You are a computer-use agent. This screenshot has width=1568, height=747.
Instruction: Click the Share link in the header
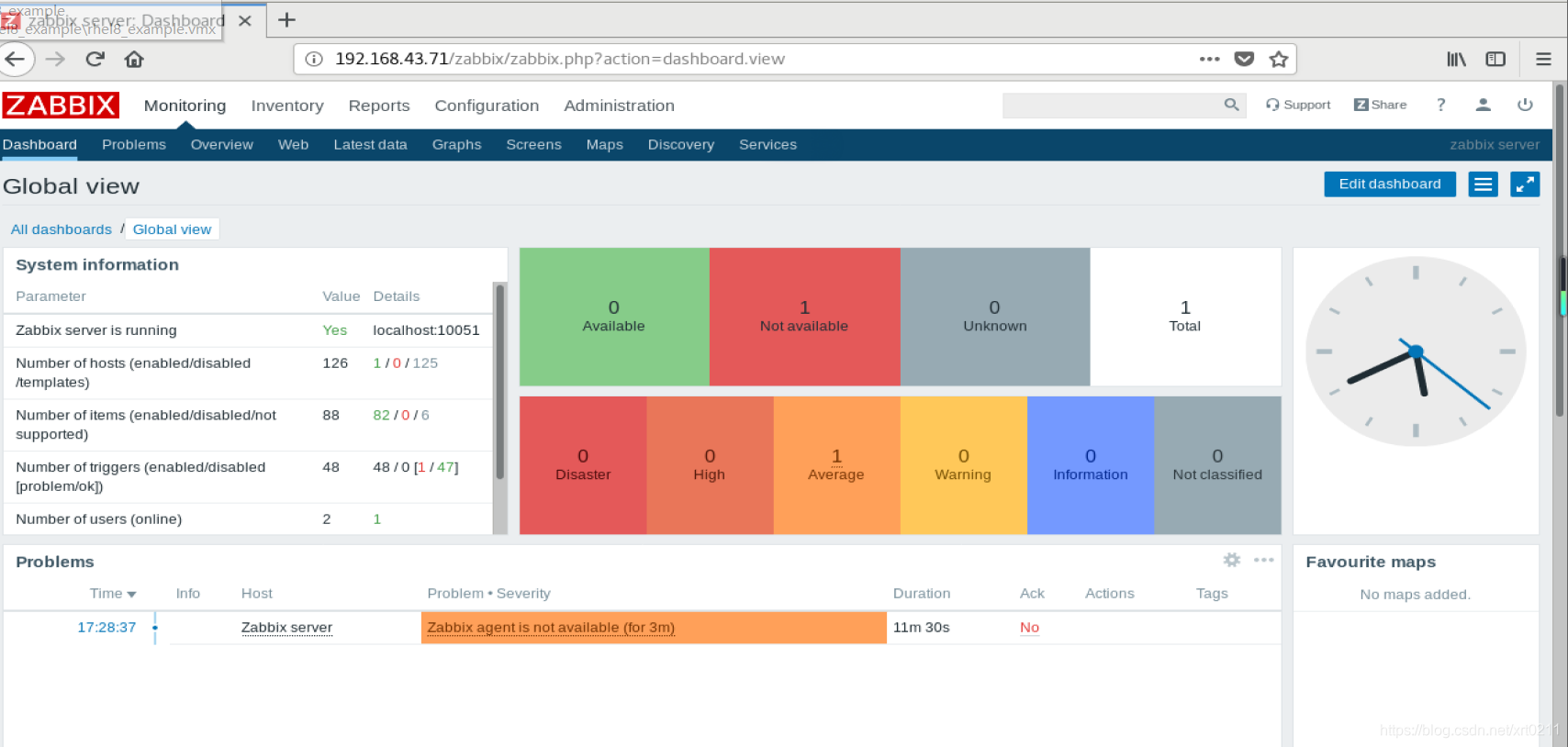(x=1380, y=105)
